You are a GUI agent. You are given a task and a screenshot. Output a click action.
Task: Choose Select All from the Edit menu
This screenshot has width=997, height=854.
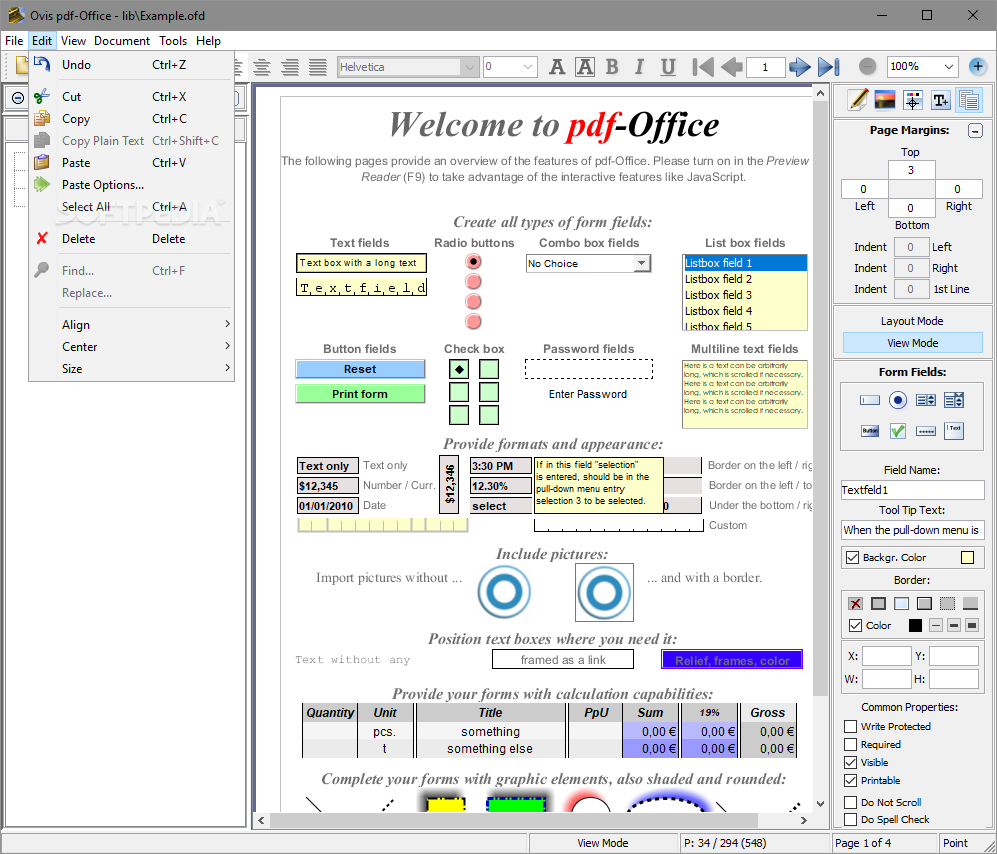point(132,207)
